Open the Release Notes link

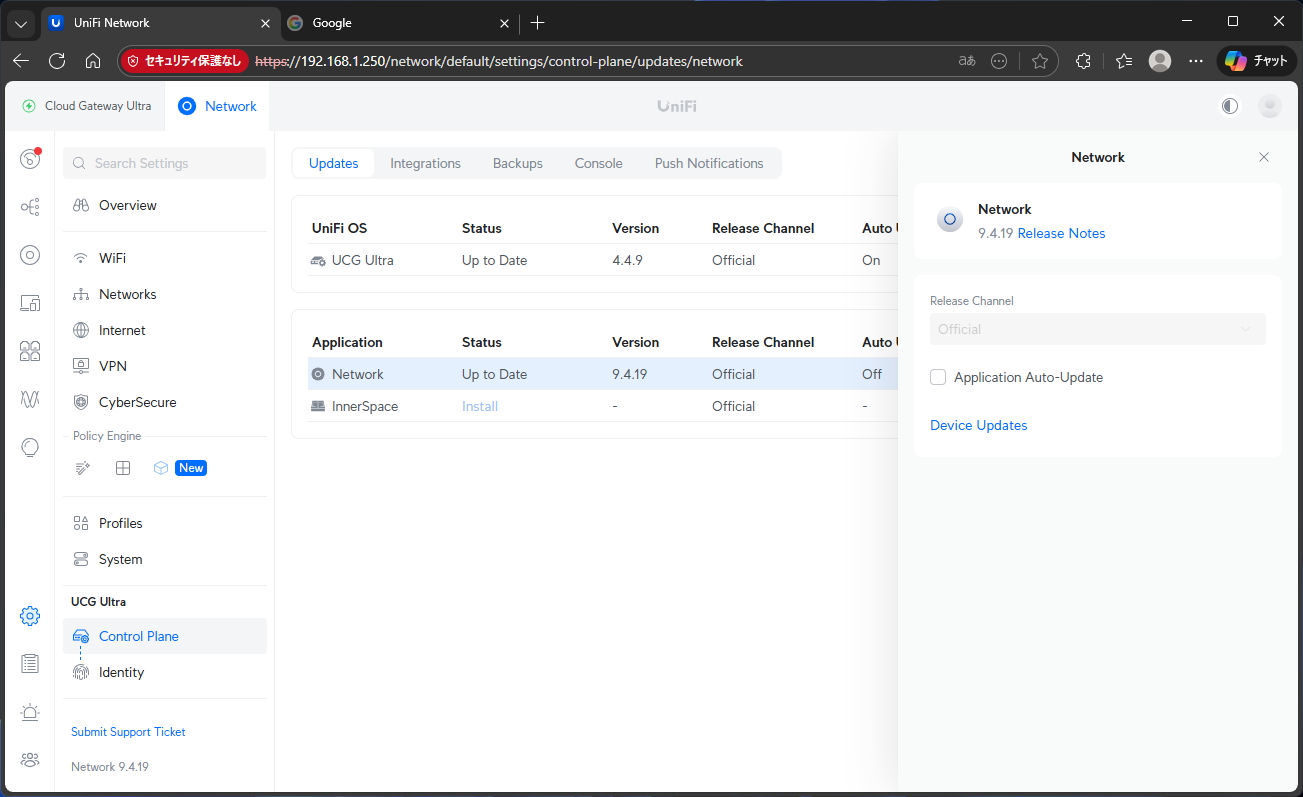point(1061,233)
